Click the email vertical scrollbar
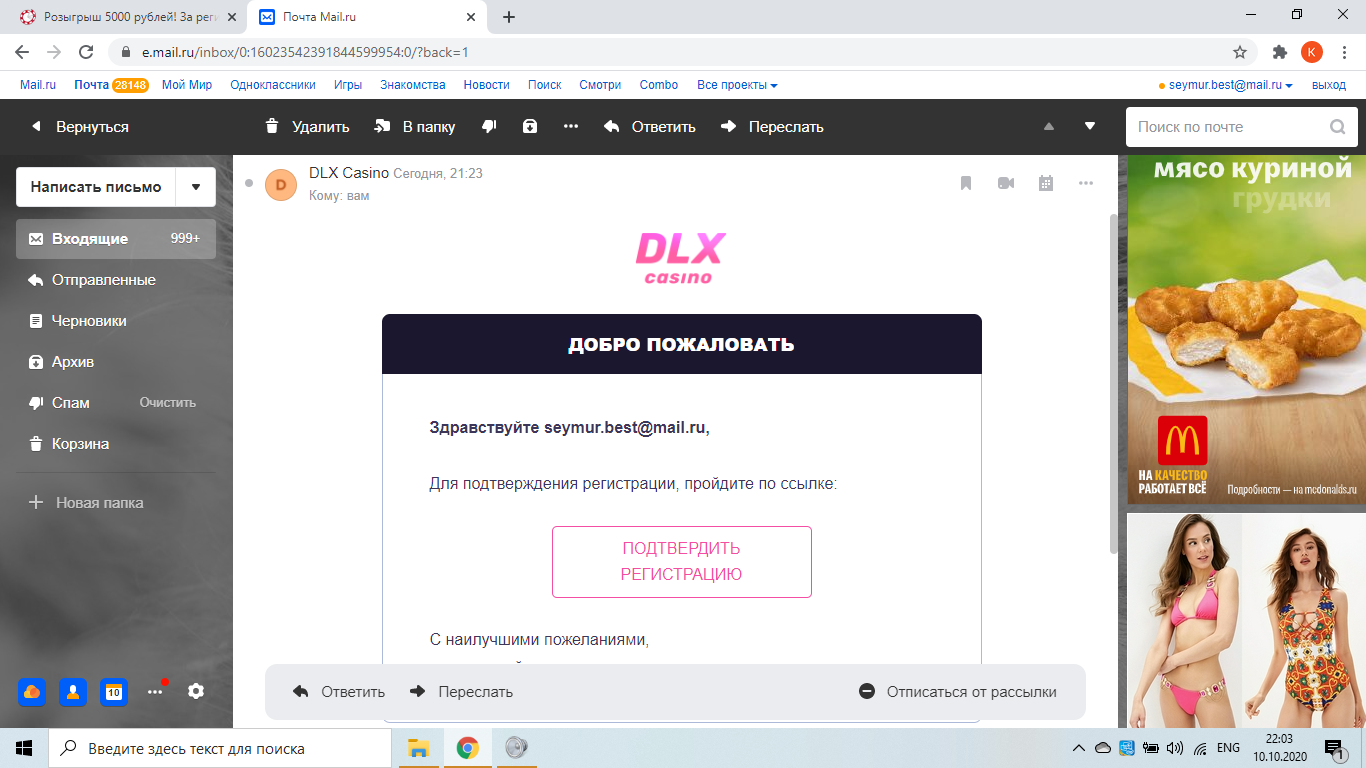Viewport: 1366px width, 768px height. (x=1113, y=384)
